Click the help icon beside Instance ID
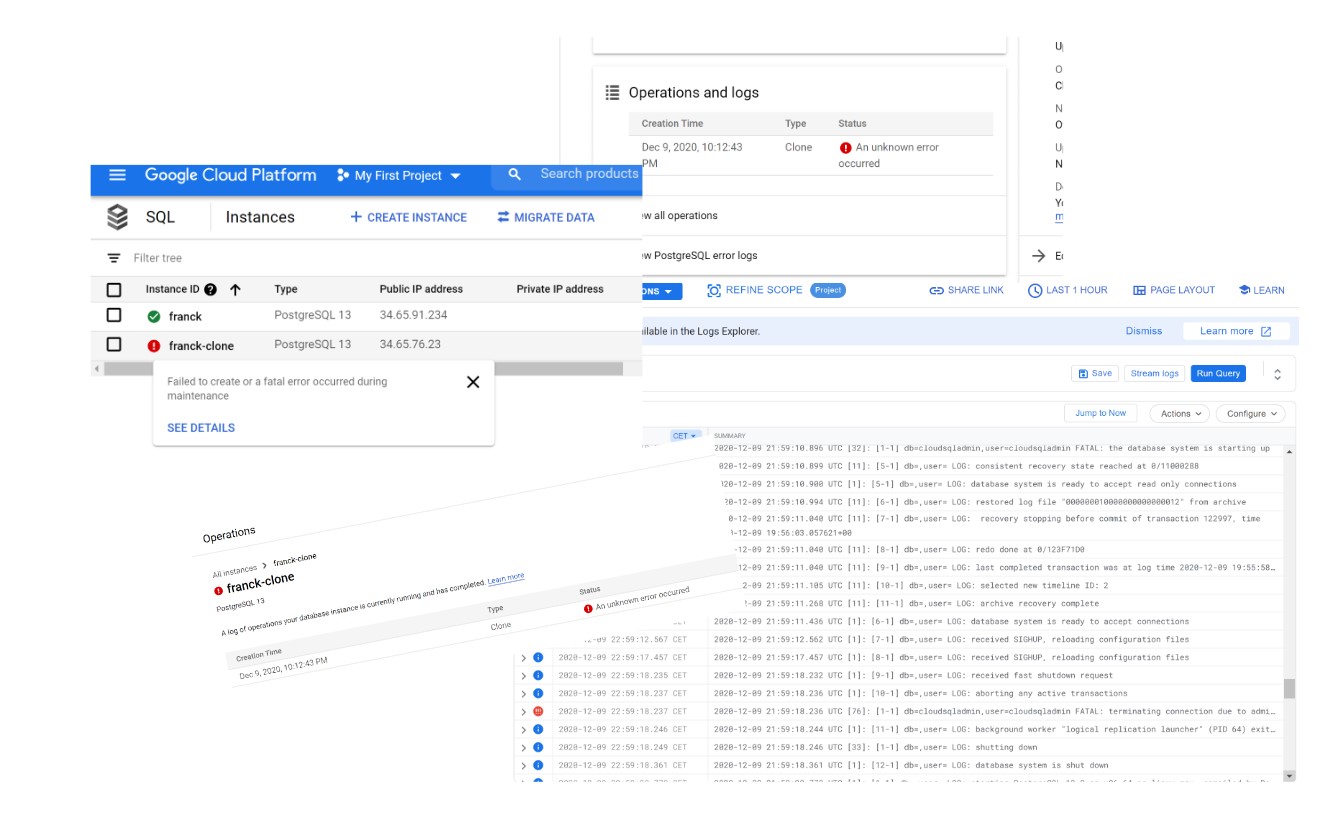1327x822 pixels. coord(210,289)
